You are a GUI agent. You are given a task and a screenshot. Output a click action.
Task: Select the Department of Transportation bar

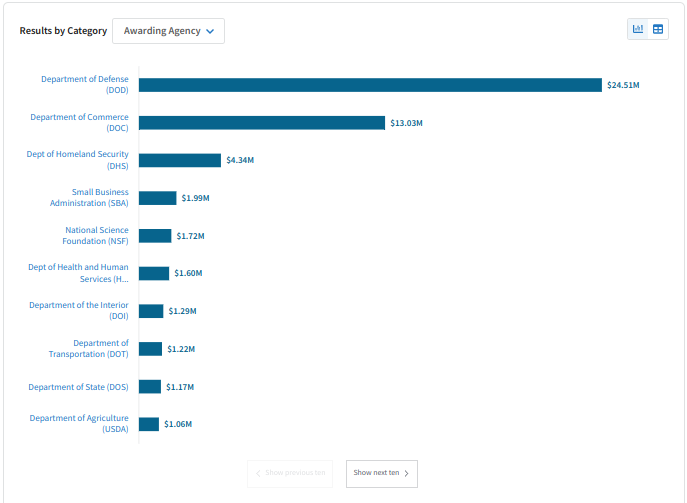[x=150, y=349]
